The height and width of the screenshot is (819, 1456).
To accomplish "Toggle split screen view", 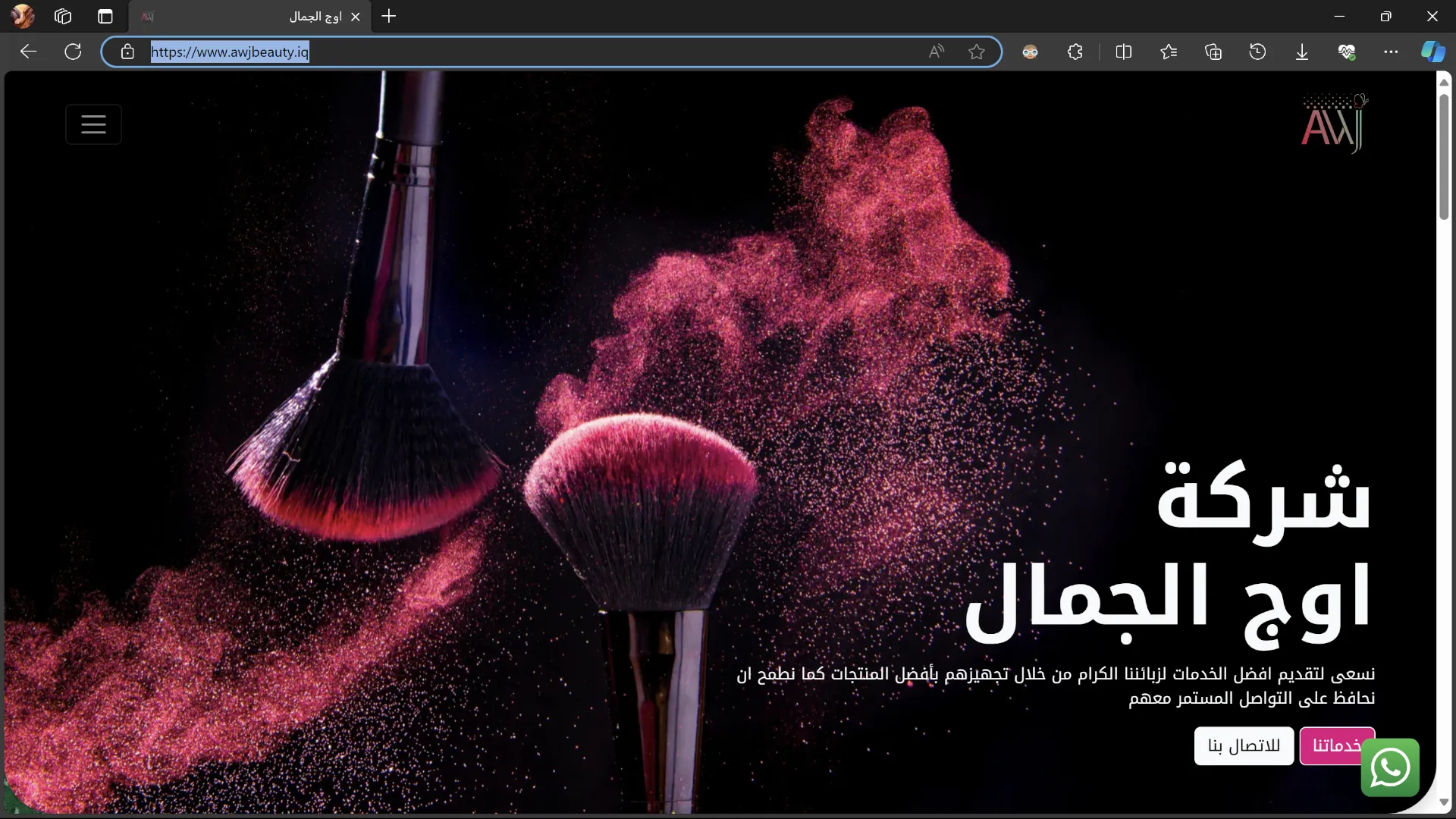I will (1123, 52).
